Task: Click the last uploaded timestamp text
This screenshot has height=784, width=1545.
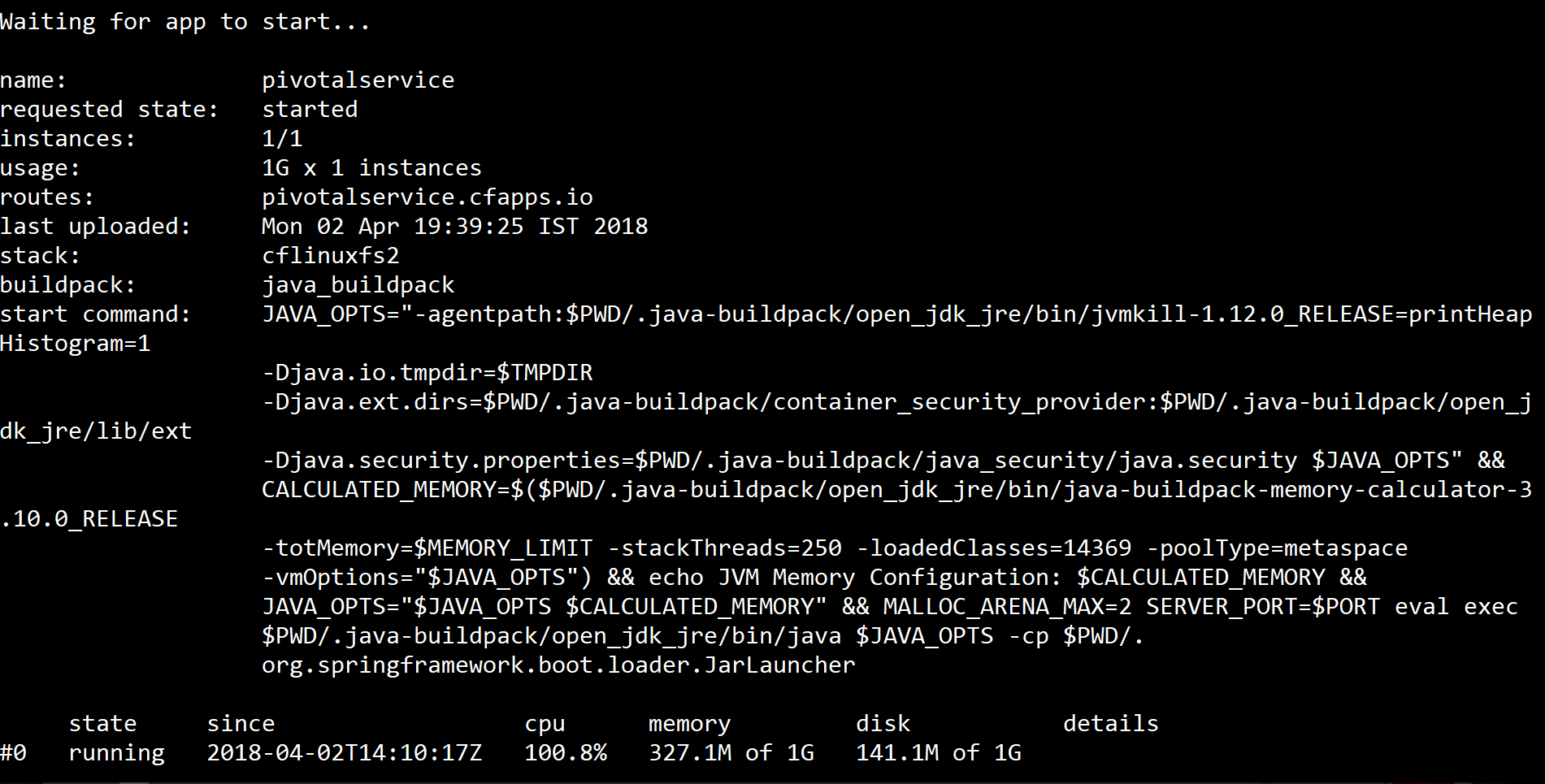Action: (454, 227)
